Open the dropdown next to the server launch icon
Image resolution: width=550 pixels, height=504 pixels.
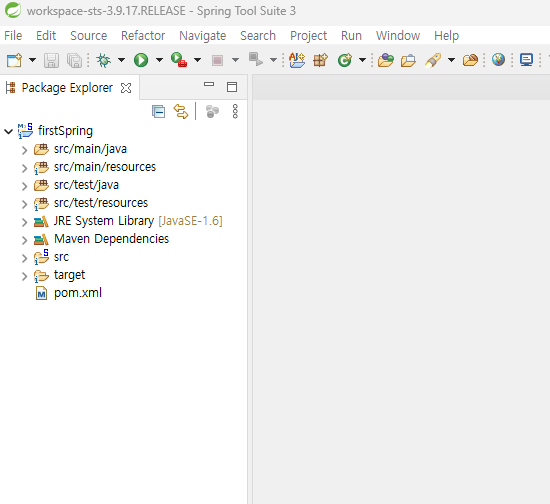tap(274, 60)
